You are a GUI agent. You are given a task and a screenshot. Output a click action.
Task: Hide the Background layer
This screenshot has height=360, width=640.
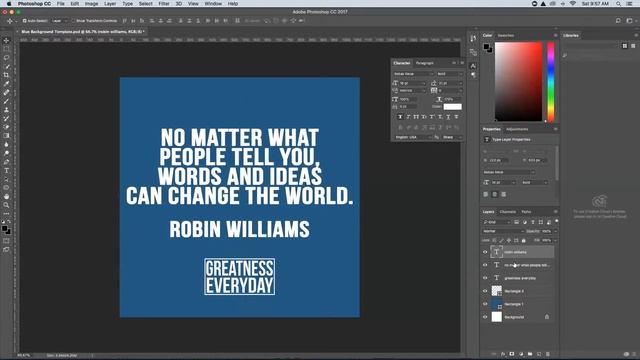(485, 317)
